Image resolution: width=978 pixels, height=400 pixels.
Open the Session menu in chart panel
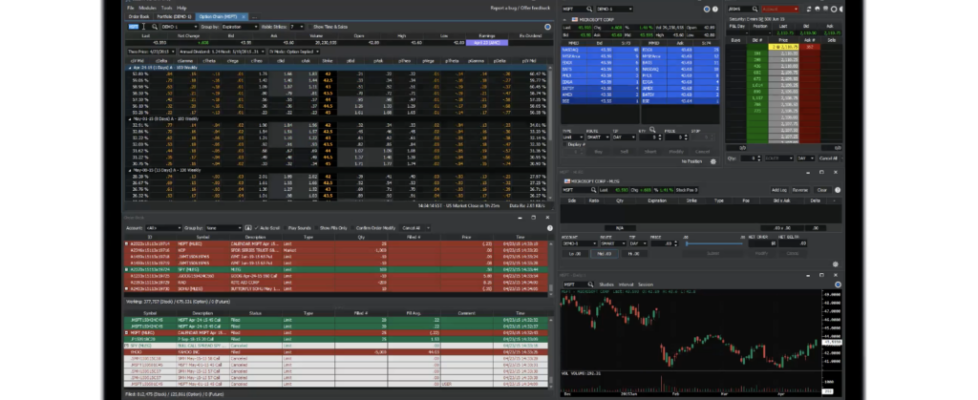point(645,284)
